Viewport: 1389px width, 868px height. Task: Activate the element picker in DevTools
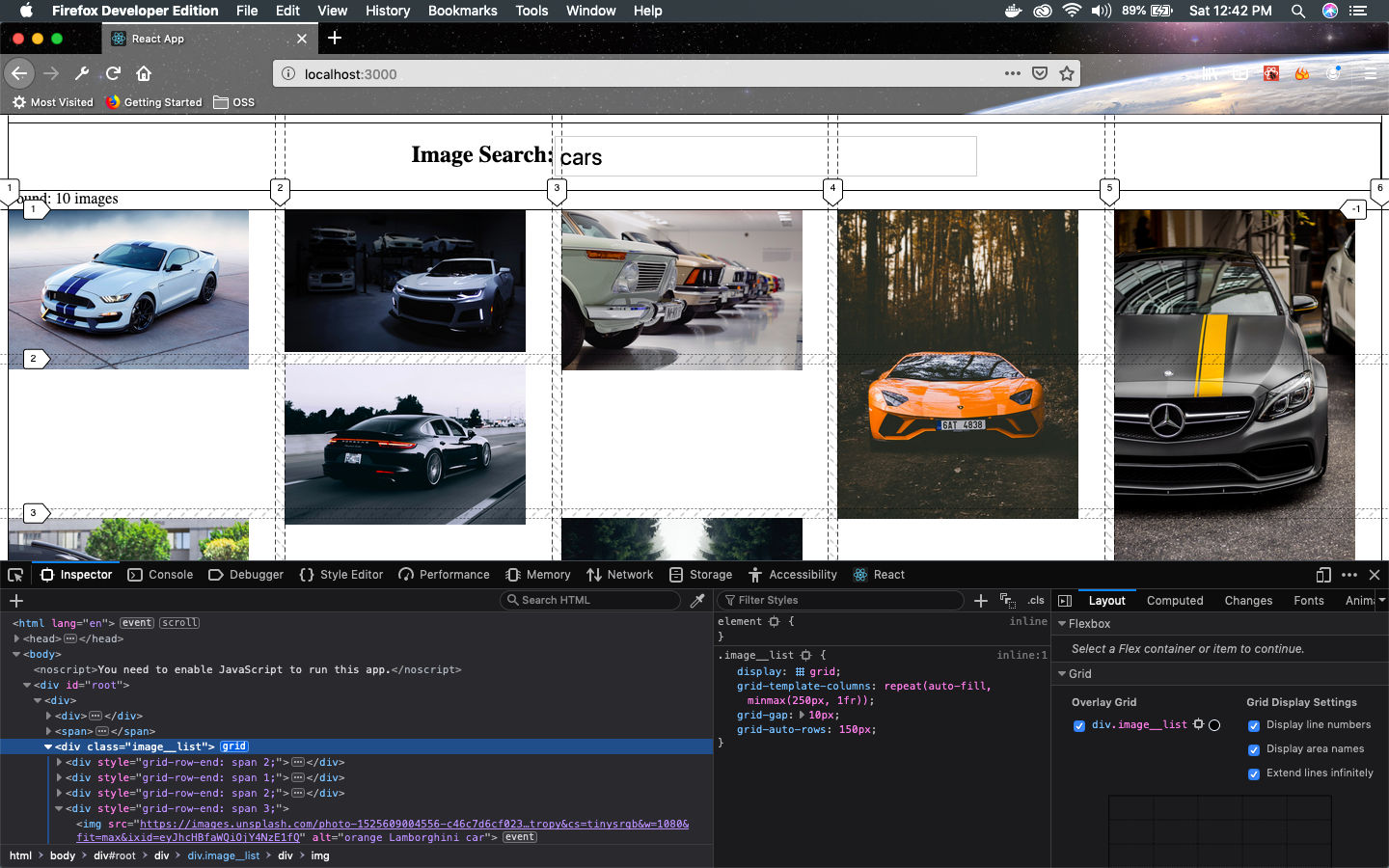click(x=15, y=575)
